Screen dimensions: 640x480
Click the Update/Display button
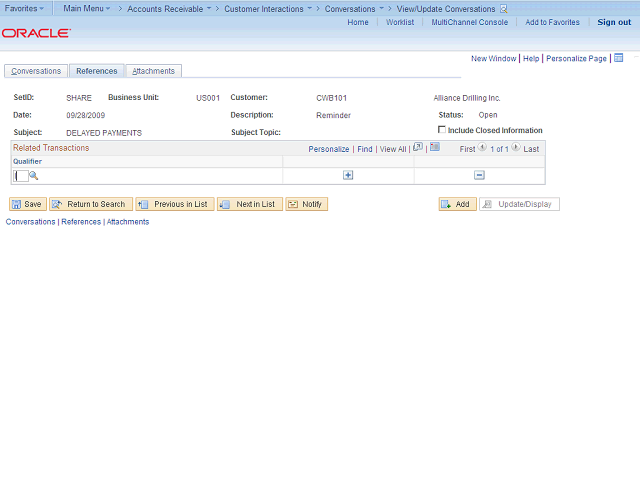coord(519,204)
